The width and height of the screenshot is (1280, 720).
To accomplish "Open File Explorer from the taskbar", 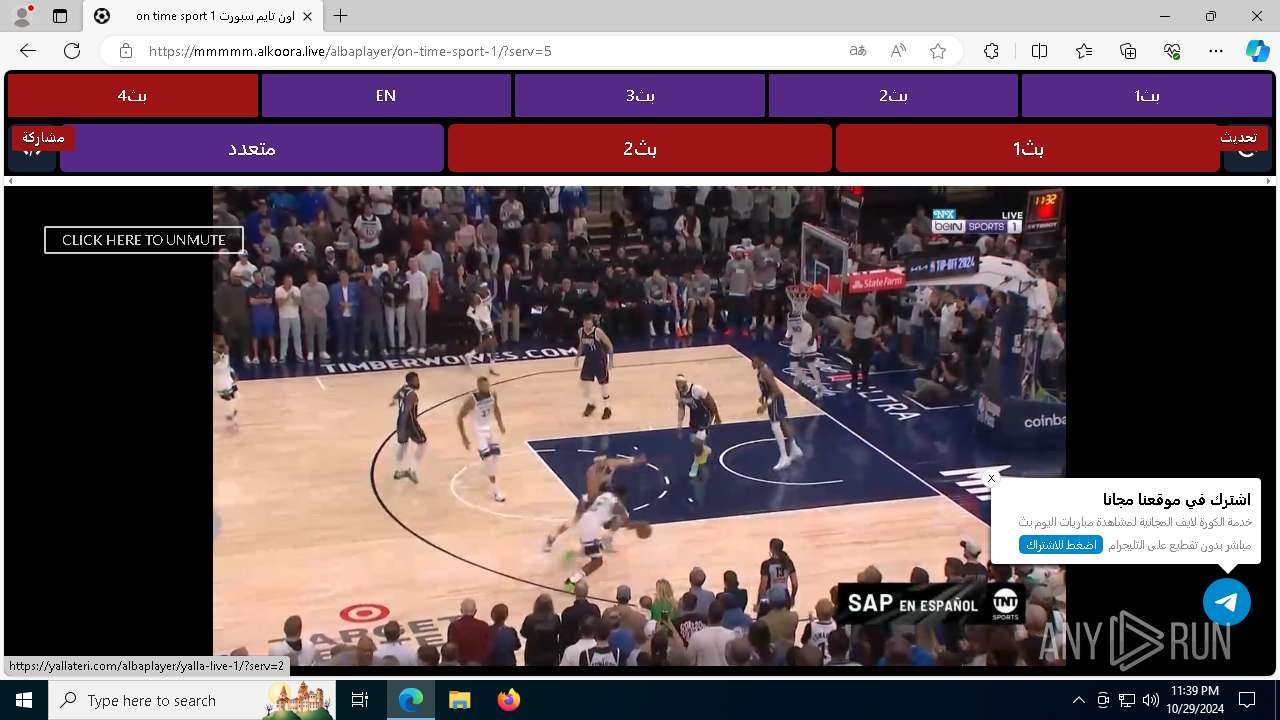I will 460,700.
